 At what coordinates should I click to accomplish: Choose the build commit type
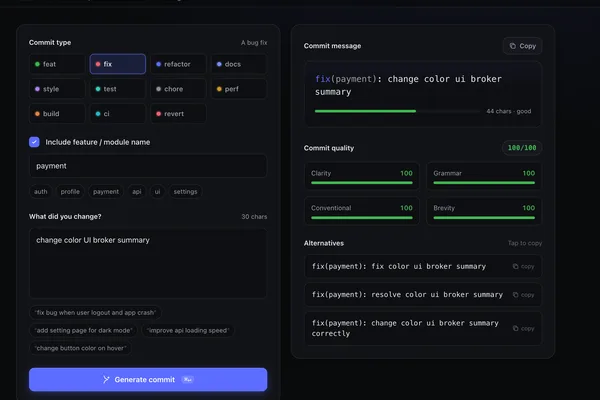coord(57,114)
